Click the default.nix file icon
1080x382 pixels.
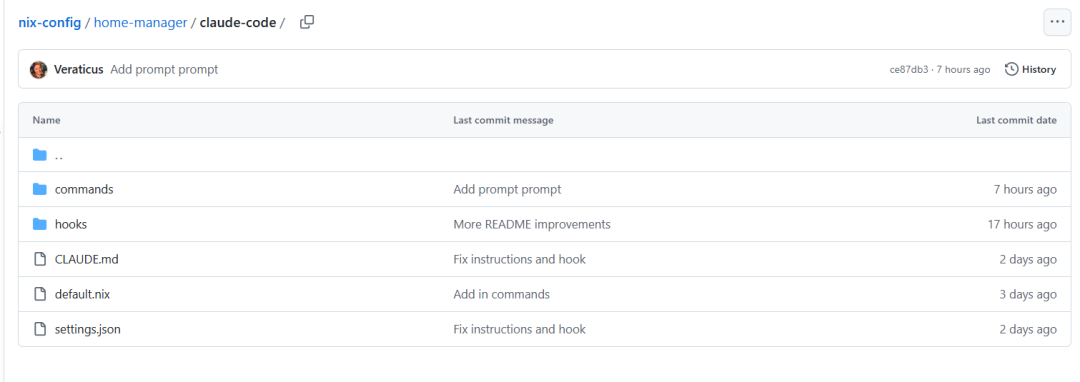pyautogui.click(x=40, y=295)
